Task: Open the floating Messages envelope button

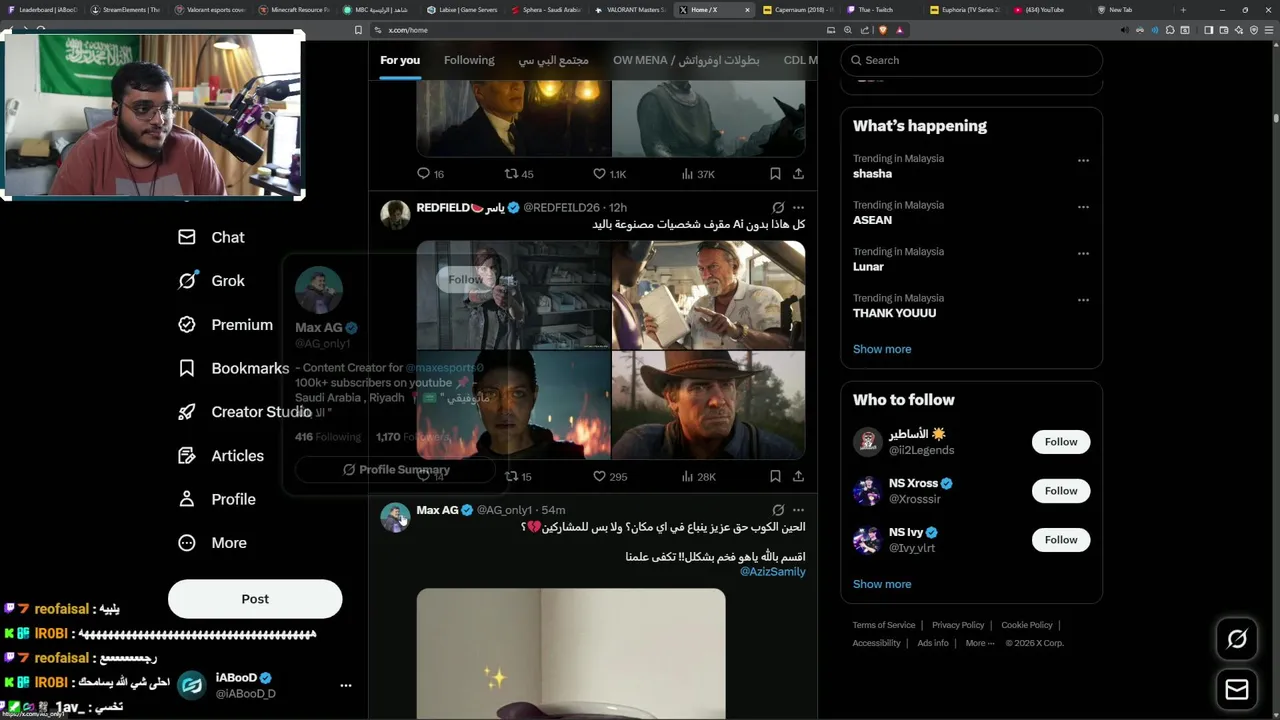Action: (1237, 690)
